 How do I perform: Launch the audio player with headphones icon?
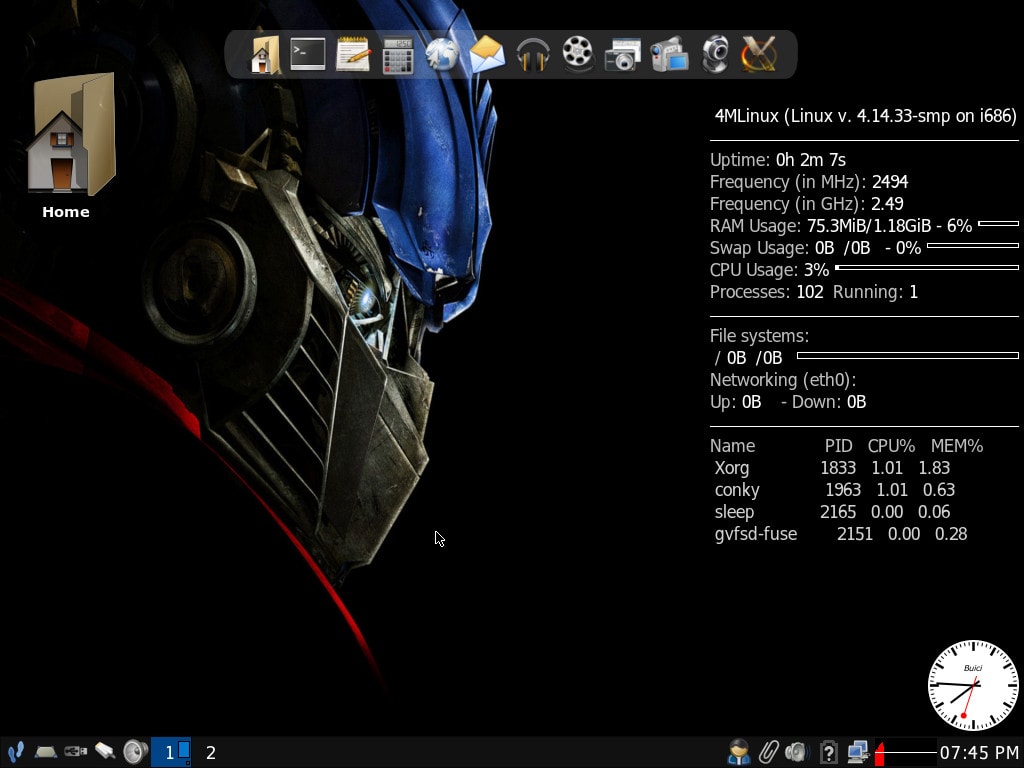531,55
